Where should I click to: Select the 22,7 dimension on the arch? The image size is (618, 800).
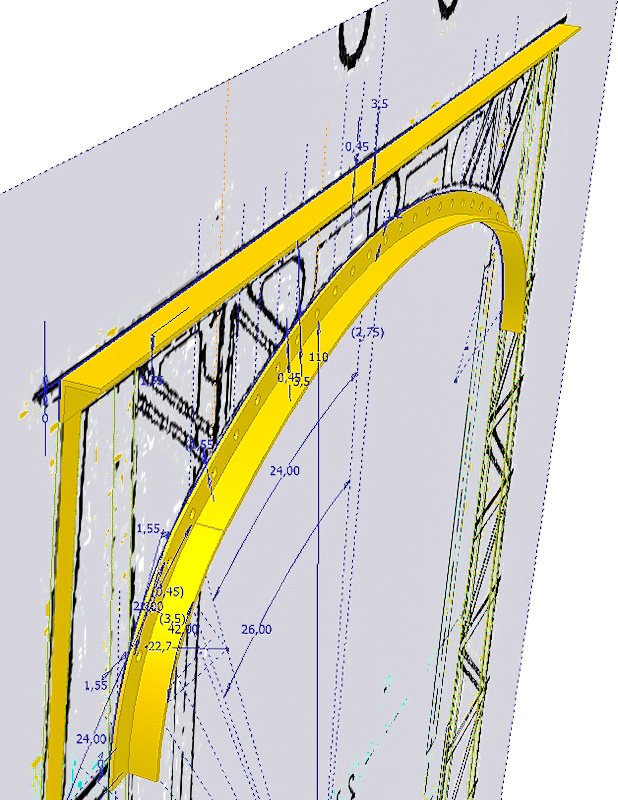coord(158,648)
